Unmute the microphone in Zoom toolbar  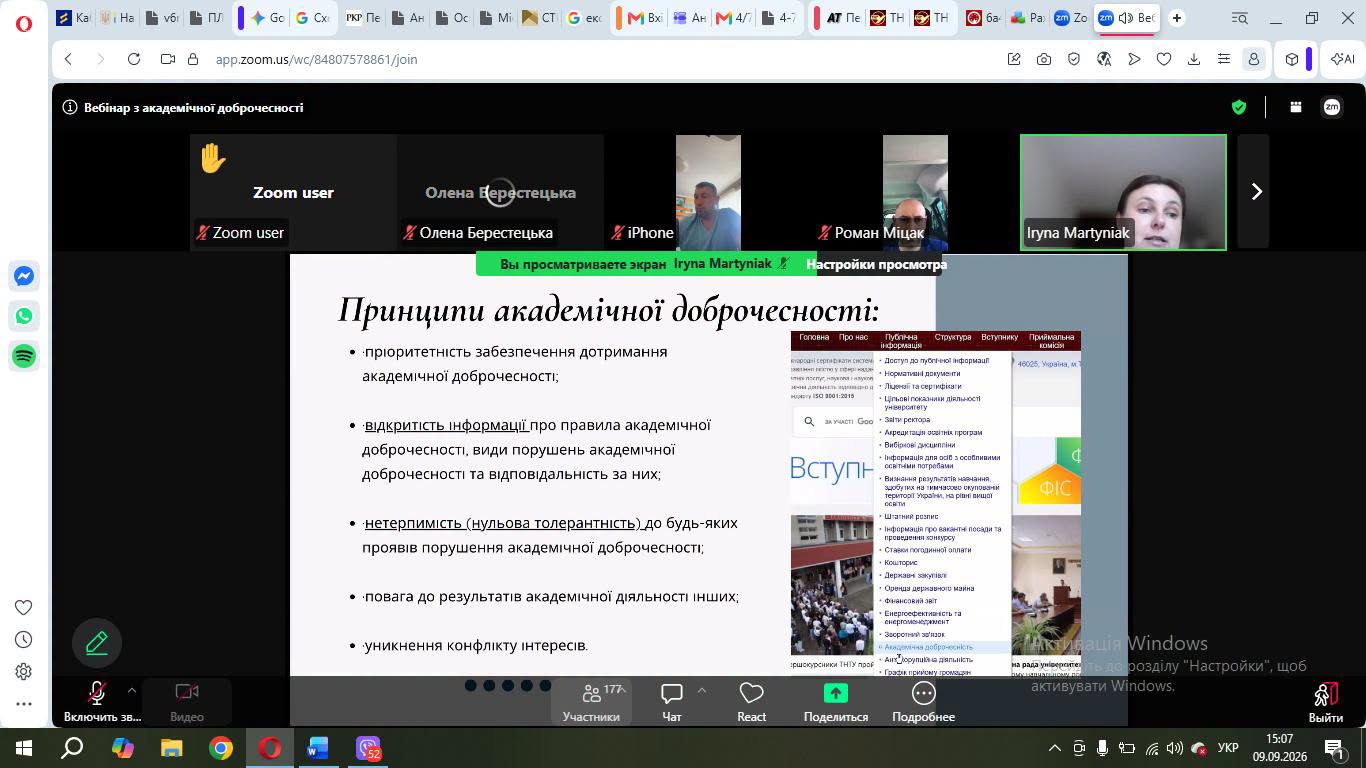[x=97, y=702]
